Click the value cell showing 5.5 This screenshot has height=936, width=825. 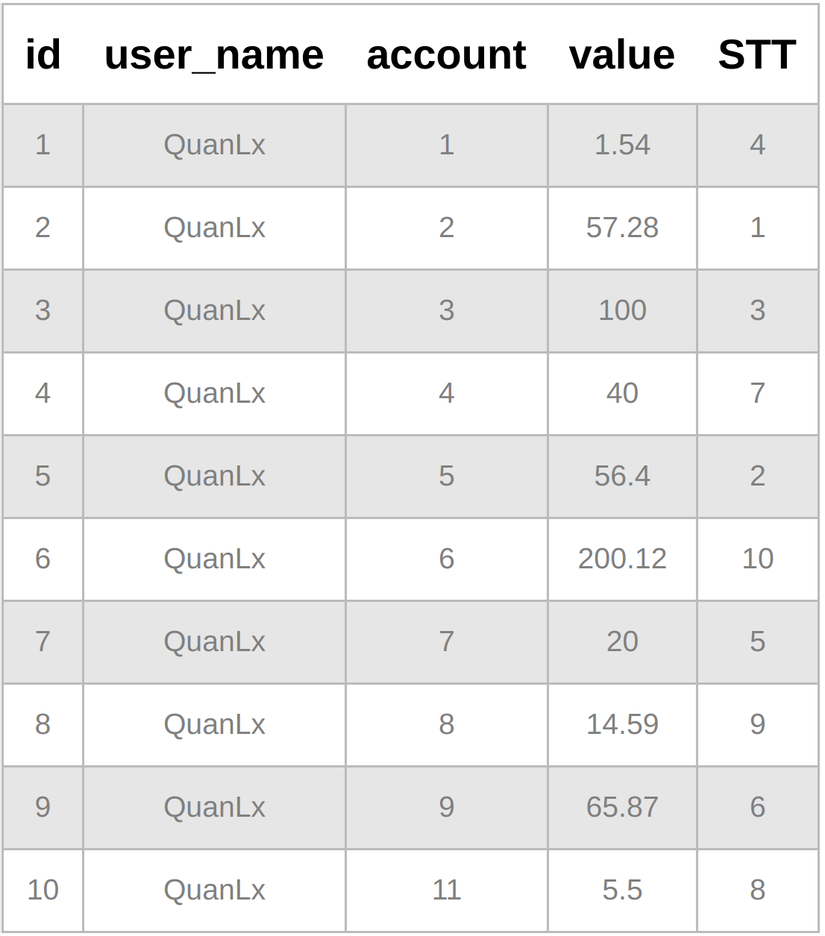click(622, 890)
